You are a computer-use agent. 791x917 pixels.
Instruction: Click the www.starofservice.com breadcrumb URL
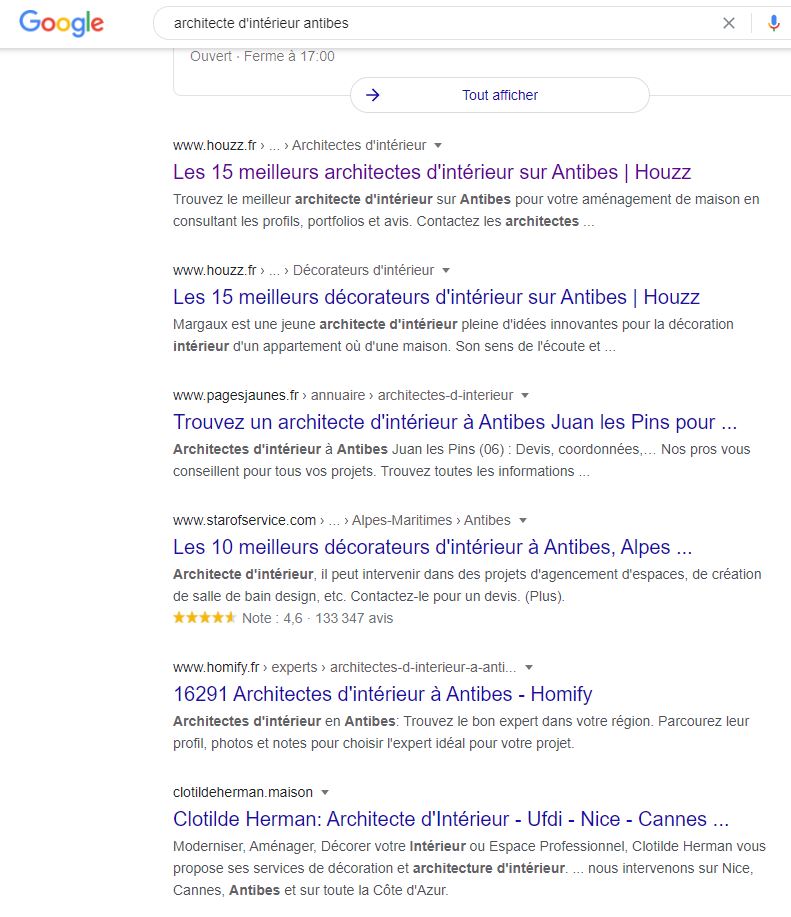[244, 520]
